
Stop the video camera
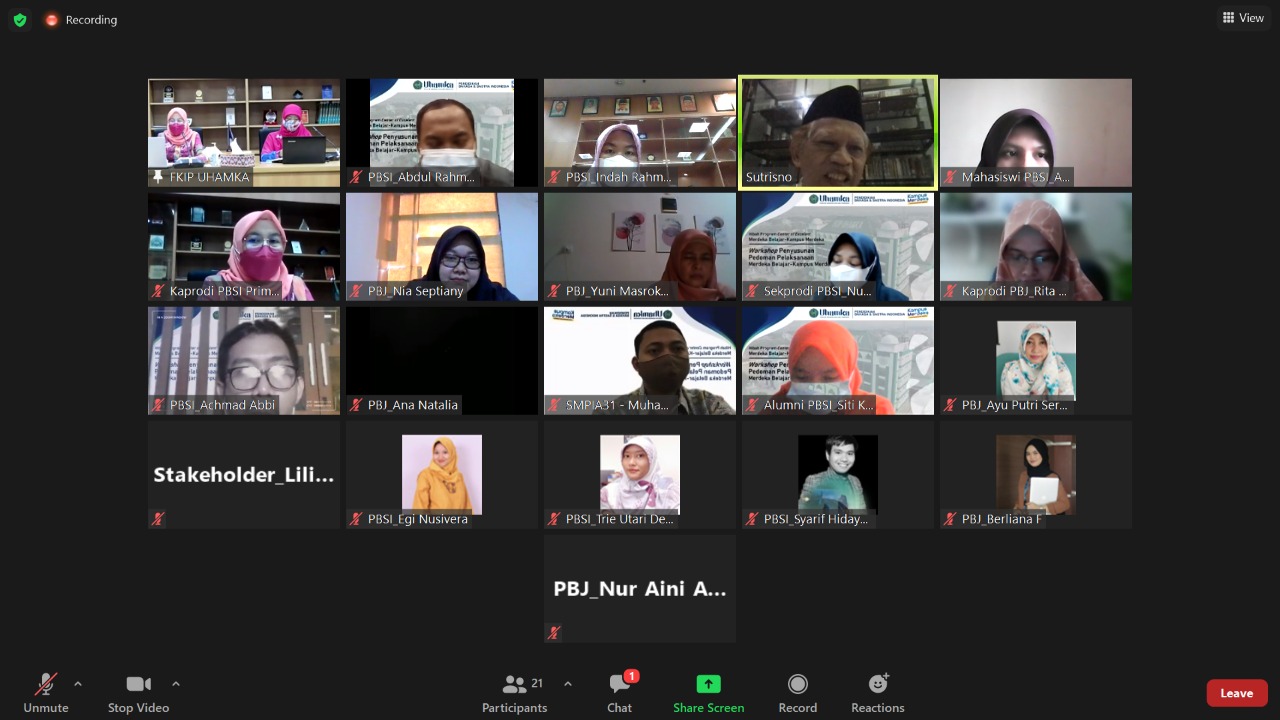138,692
